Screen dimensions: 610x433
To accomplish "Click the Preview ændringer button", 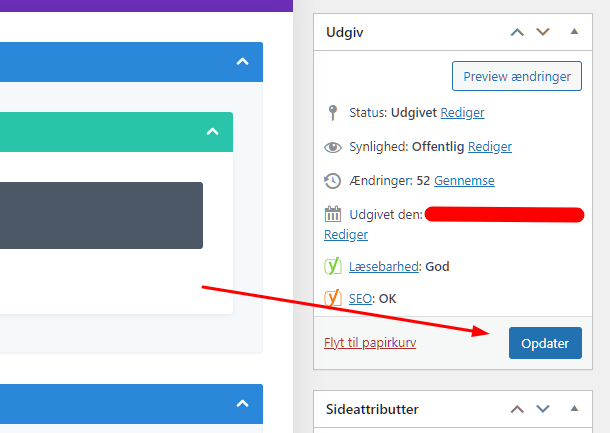I will tap(517, 76).
